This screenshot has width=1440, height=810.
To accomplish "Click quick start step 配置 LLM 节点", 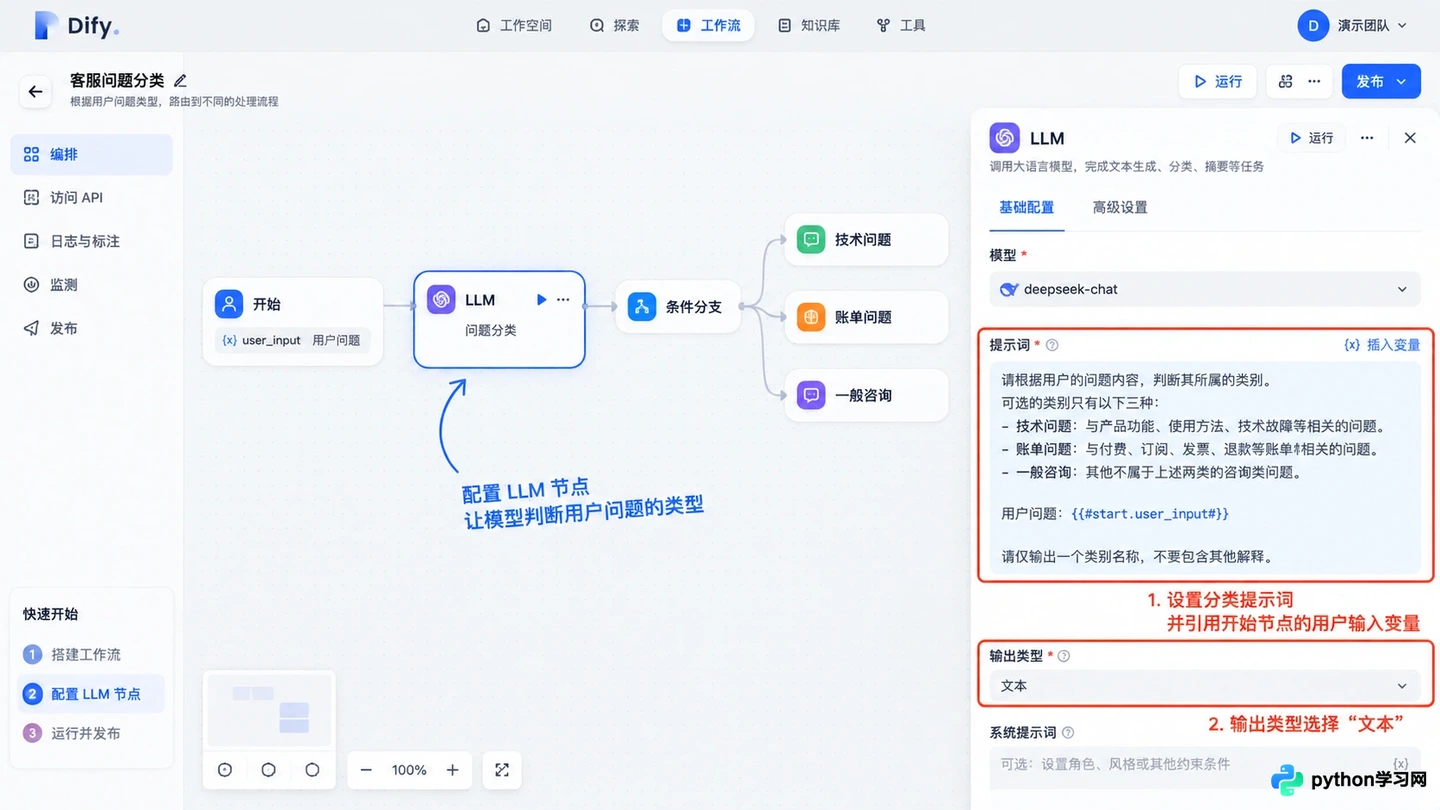I will coord(91,694).
